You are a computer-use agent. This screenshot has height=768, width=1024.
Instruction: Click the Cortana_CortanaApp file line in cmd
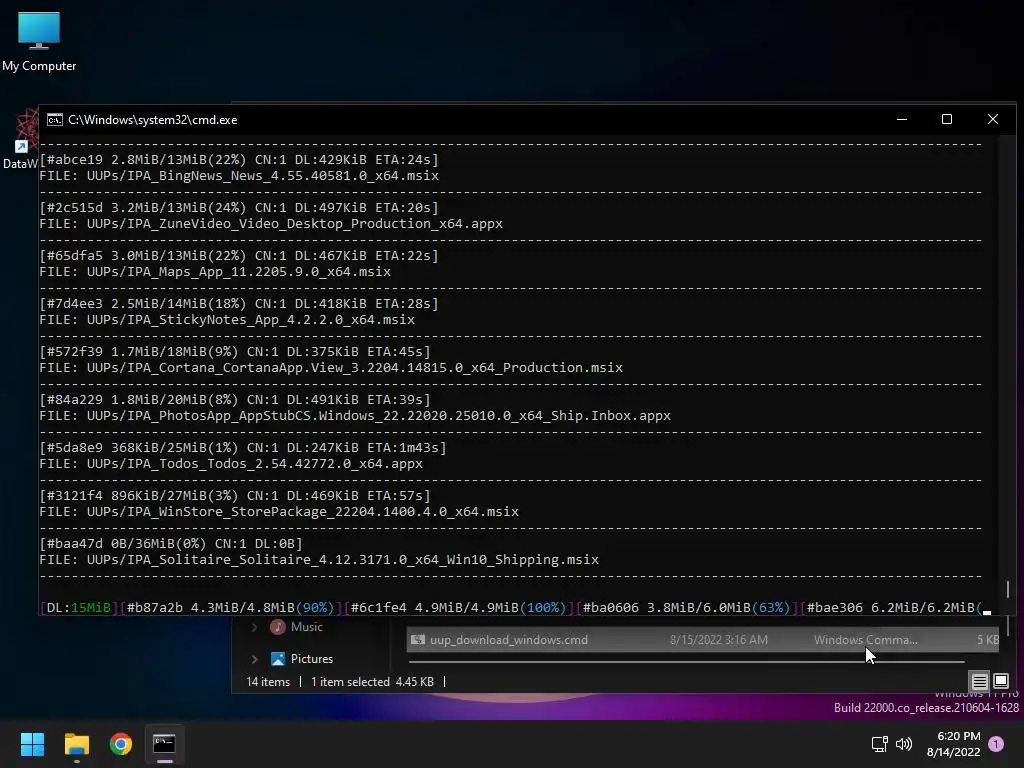(331, 368)
